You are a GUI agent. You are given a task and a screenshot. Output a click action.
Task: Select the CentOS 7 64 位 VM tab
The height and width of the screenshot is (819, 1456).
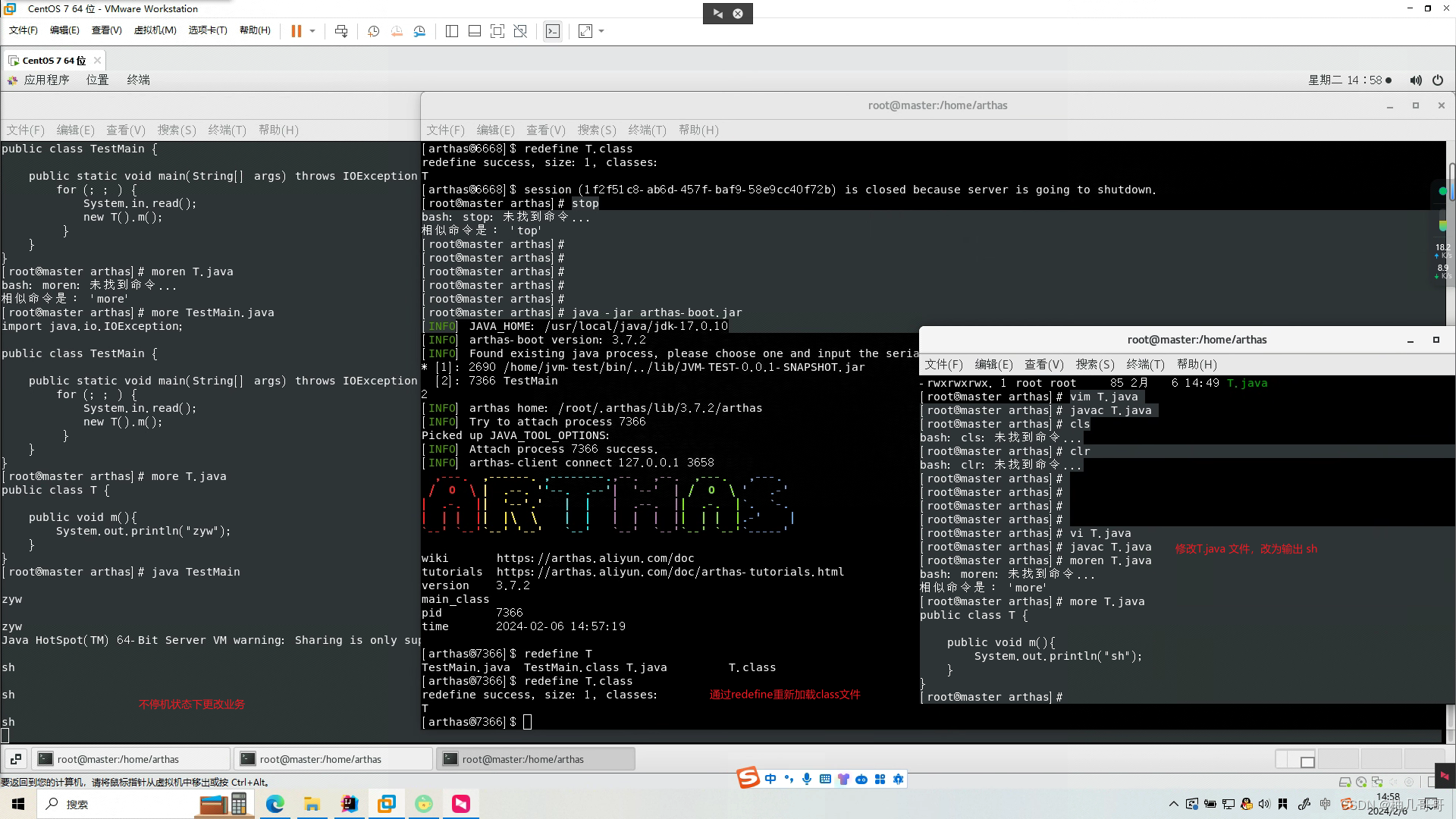coord(54,60)
